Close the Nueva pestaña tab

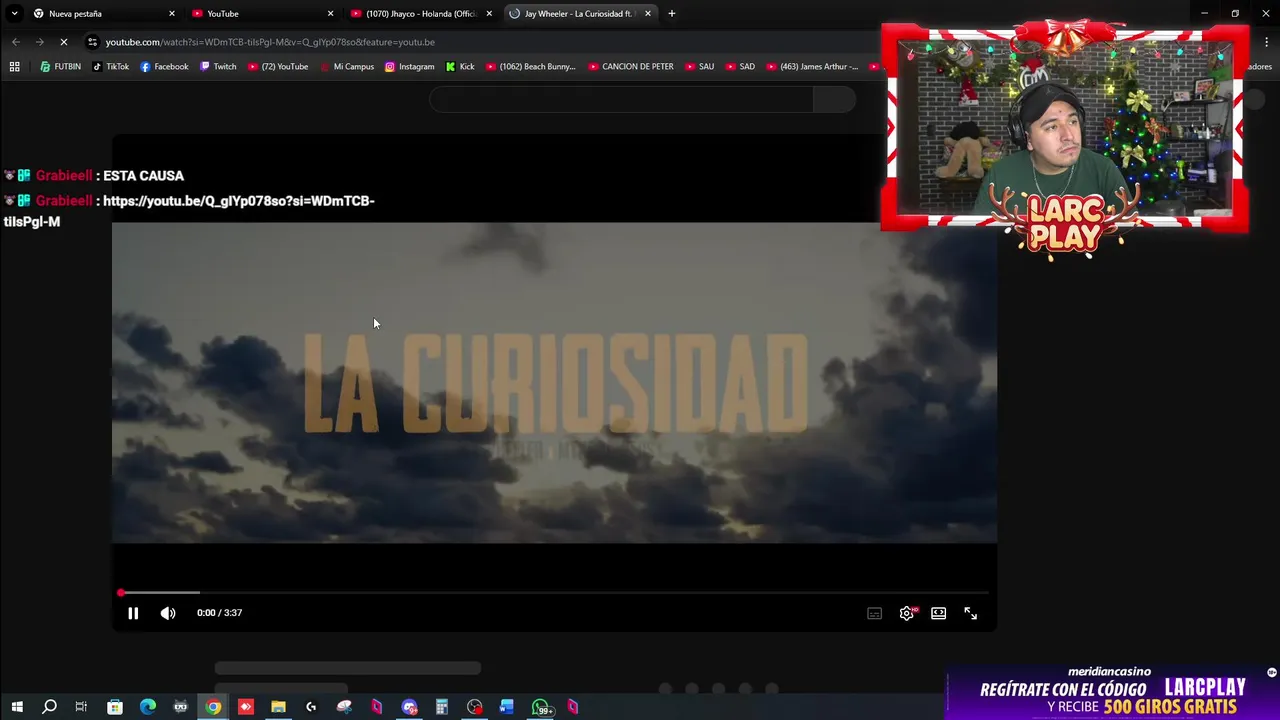point(172,13)
